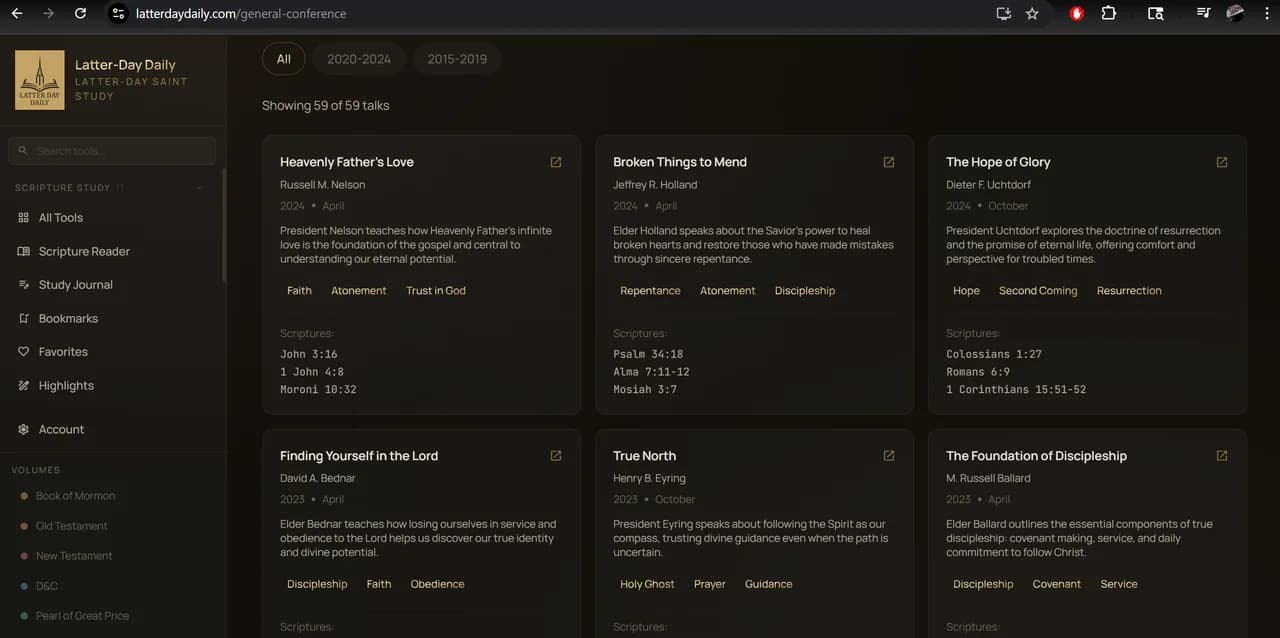Click the browser back arrow

(17, 14)
